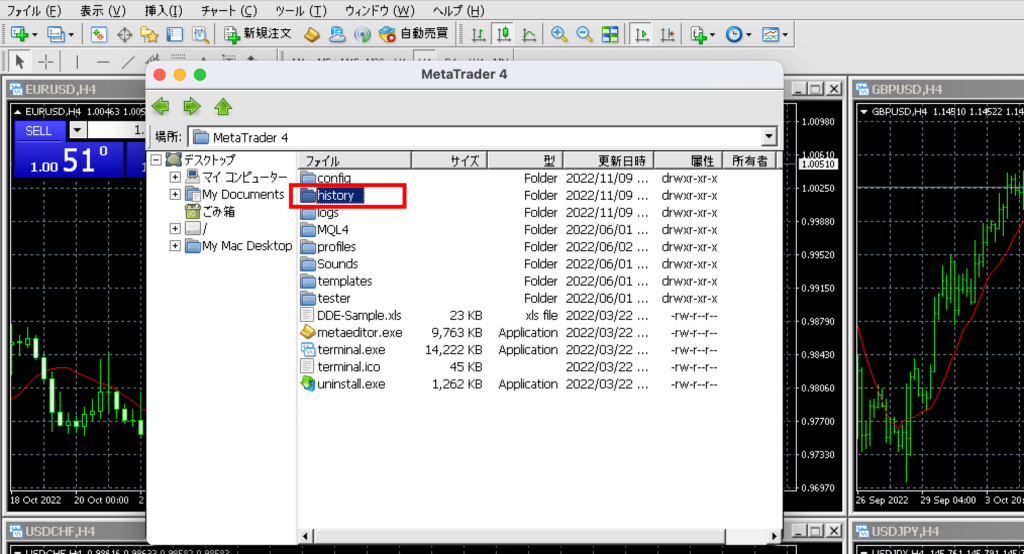Toggle the Data Window crosshair-target icon
Viewport: 1024px width, 554px height.
pyautogui.click(x=124, y=34)
